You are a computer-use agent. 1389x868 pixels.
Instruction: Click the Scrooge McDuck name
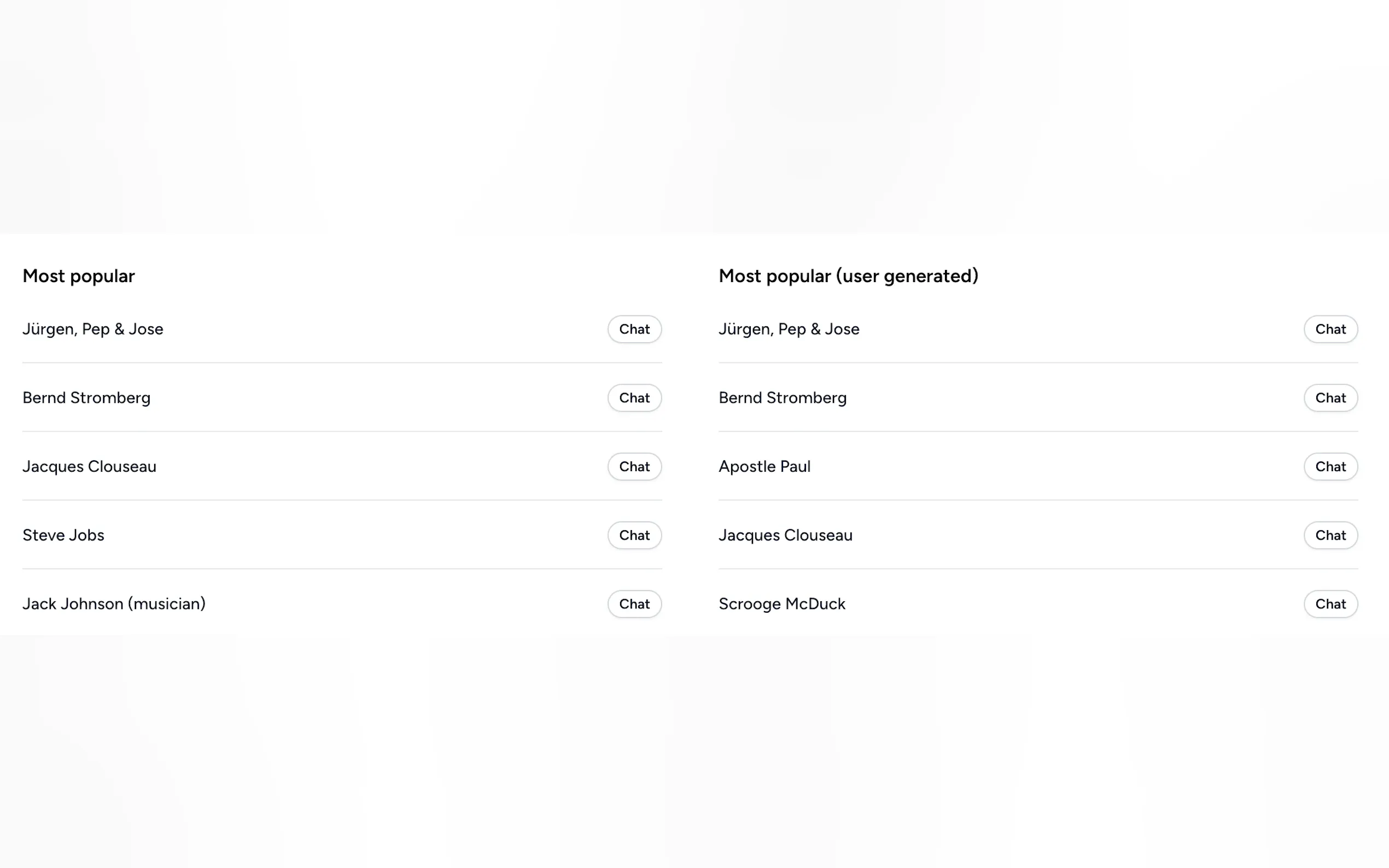coord(781,604)
